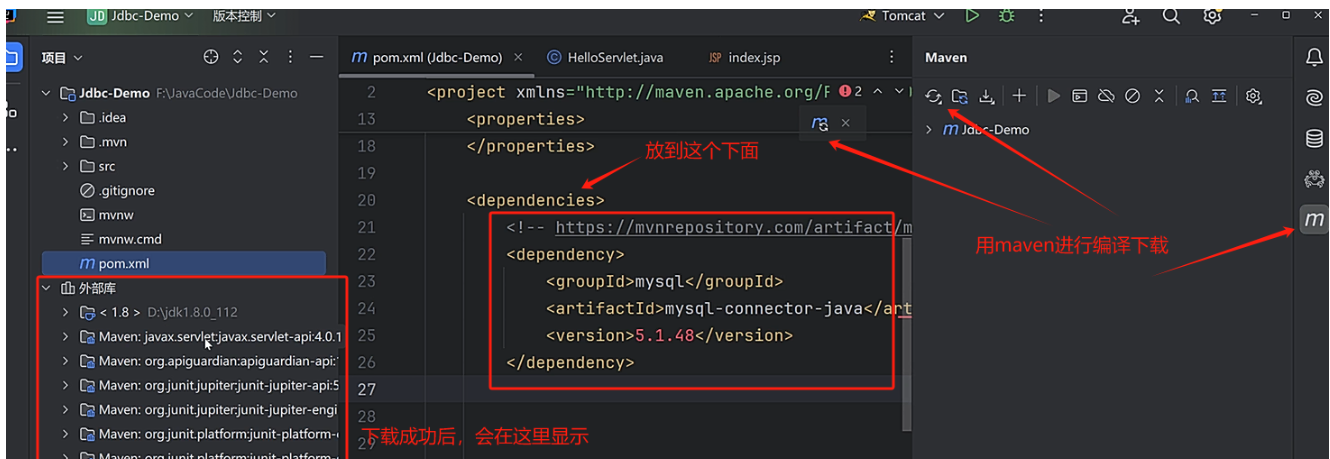
Task: Open Search Everywhere magnifier icon
Action: point(1171,16)
